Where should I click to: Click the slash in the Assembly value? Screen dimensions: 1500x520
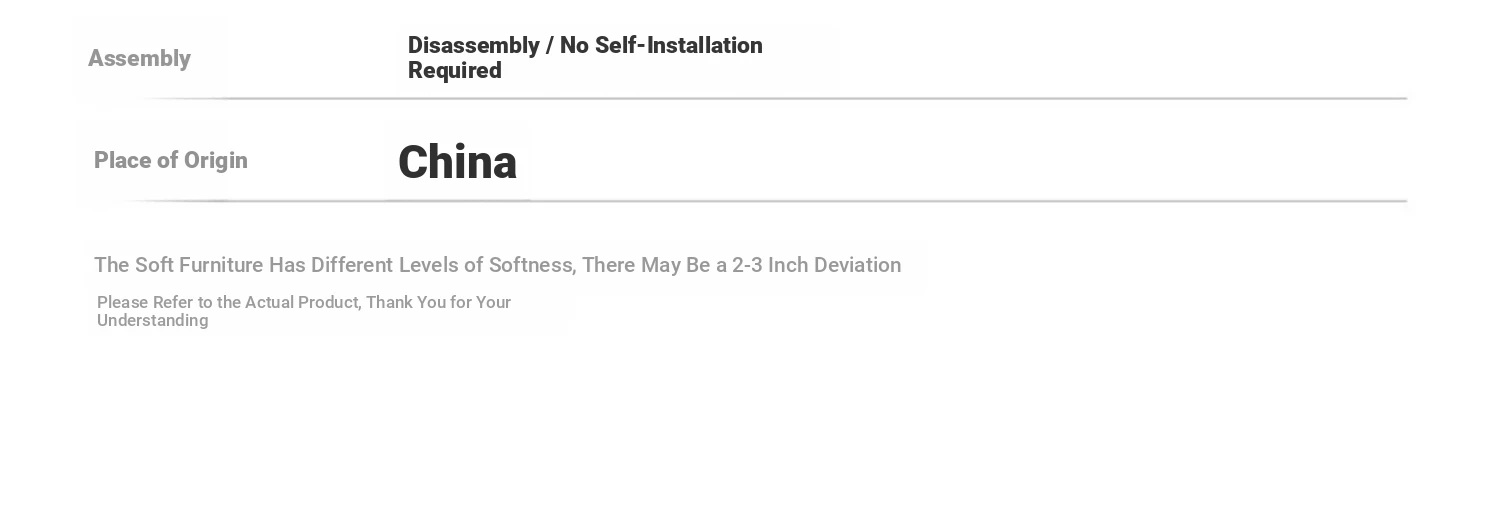[x=549, y=46]
